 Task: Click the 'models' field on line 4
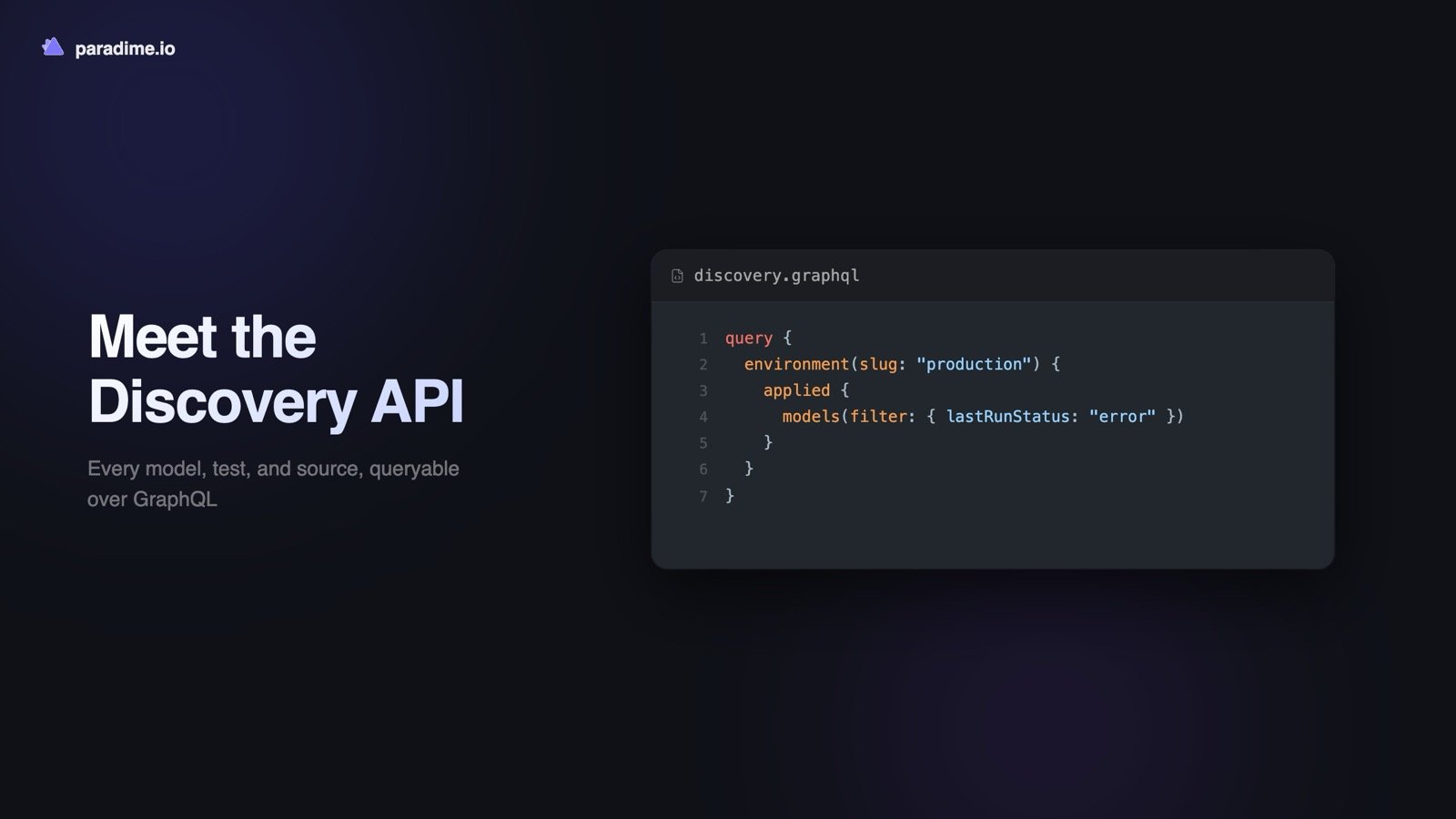coord(811,417)
